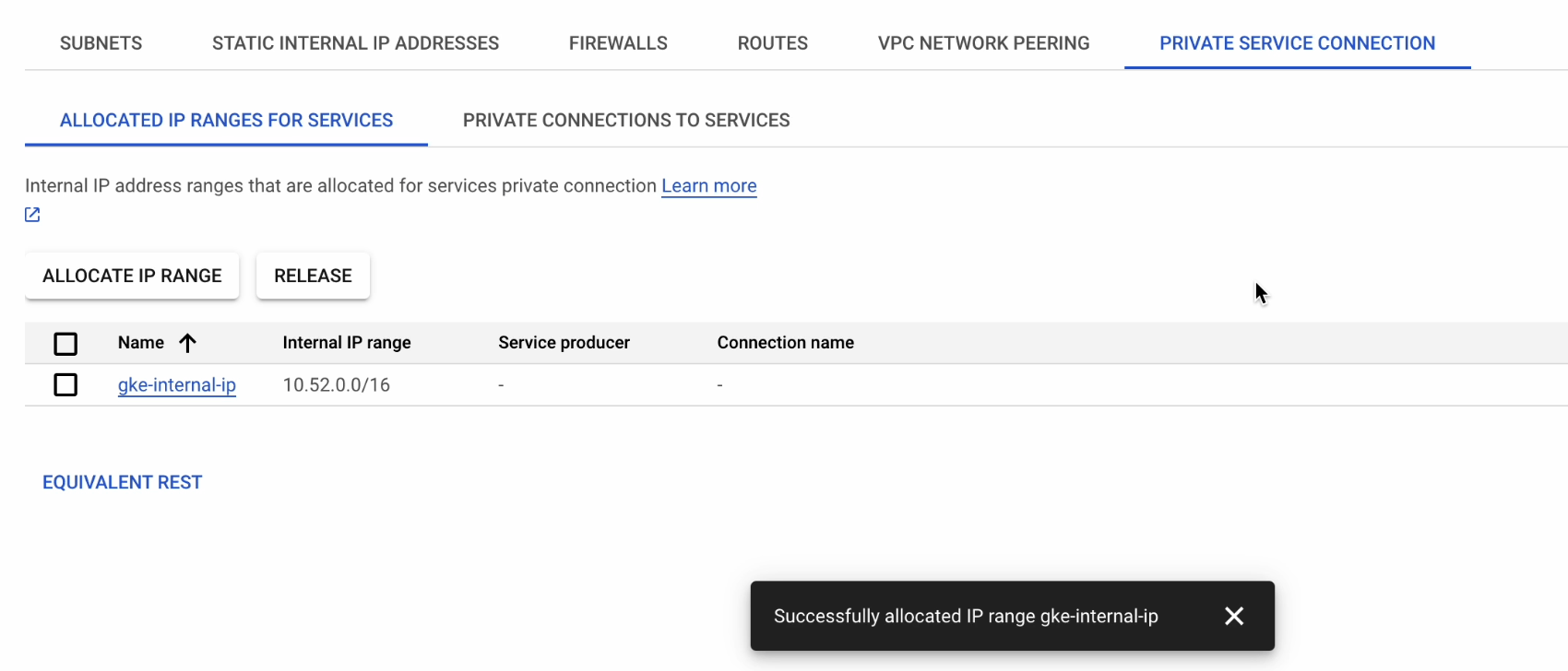Viewport: 1568px width, 671px height.
Task: Switch to the Subnets tab
Action: (x=101, y=43)
